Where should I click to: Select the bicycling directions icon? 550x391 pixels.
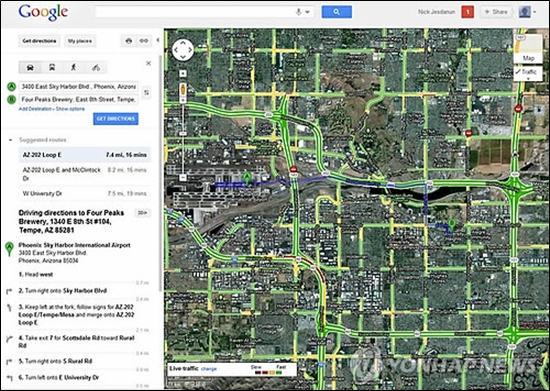click(96, 67)
